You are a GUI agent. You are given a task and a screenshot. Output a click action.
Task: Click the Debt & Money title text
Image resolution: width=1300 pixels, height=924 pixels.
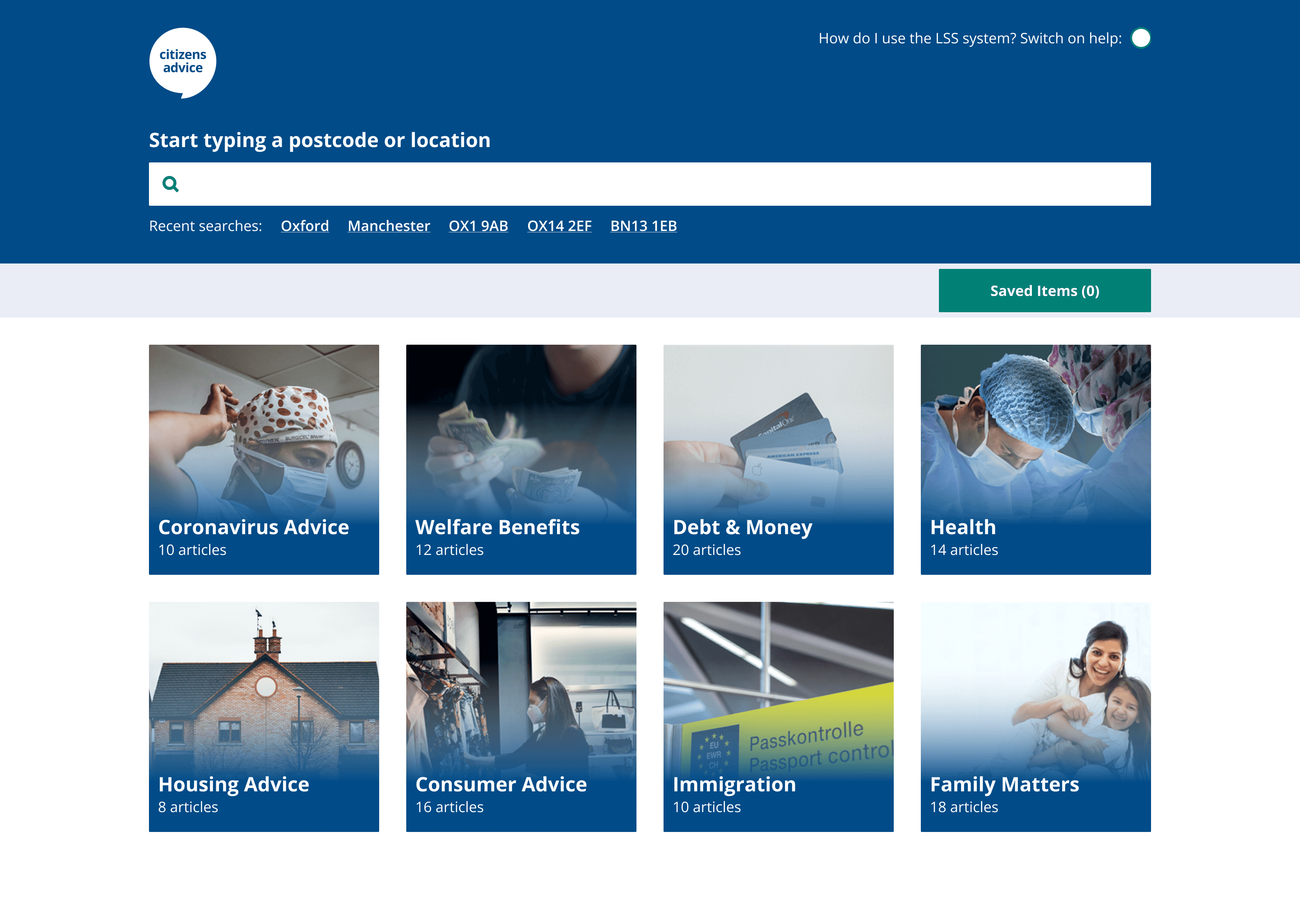coord(742,527)
